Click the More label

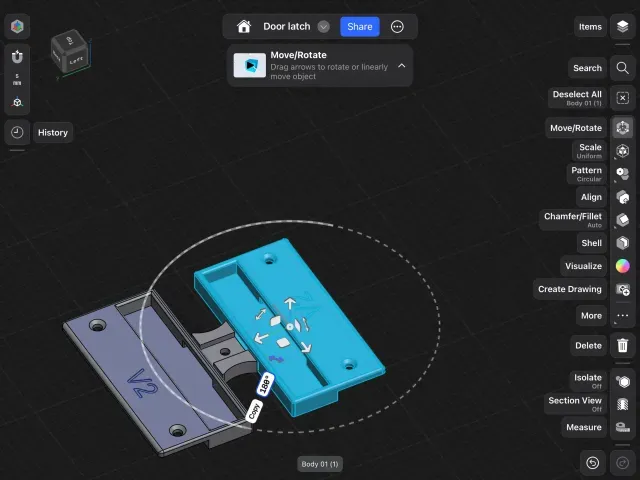tap(591, 316)
